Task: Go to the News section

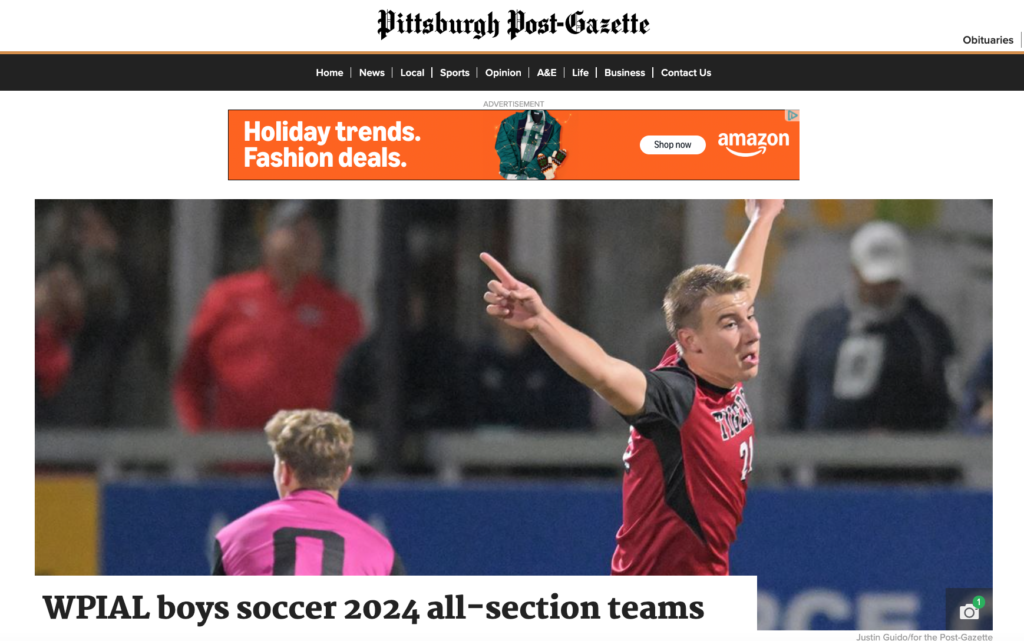Action: tap(372, 72)
